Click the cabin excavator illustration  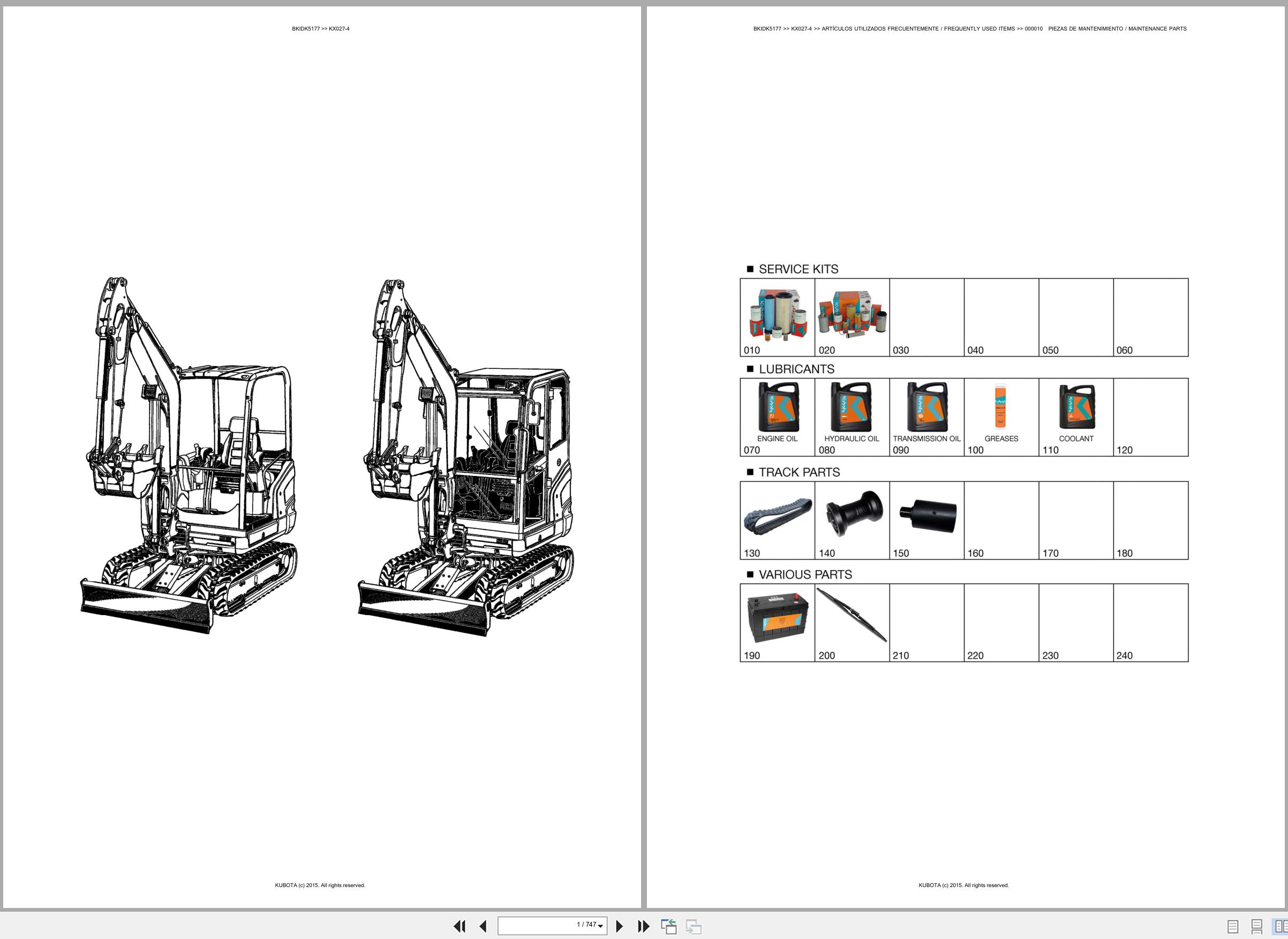click(466, 457)
